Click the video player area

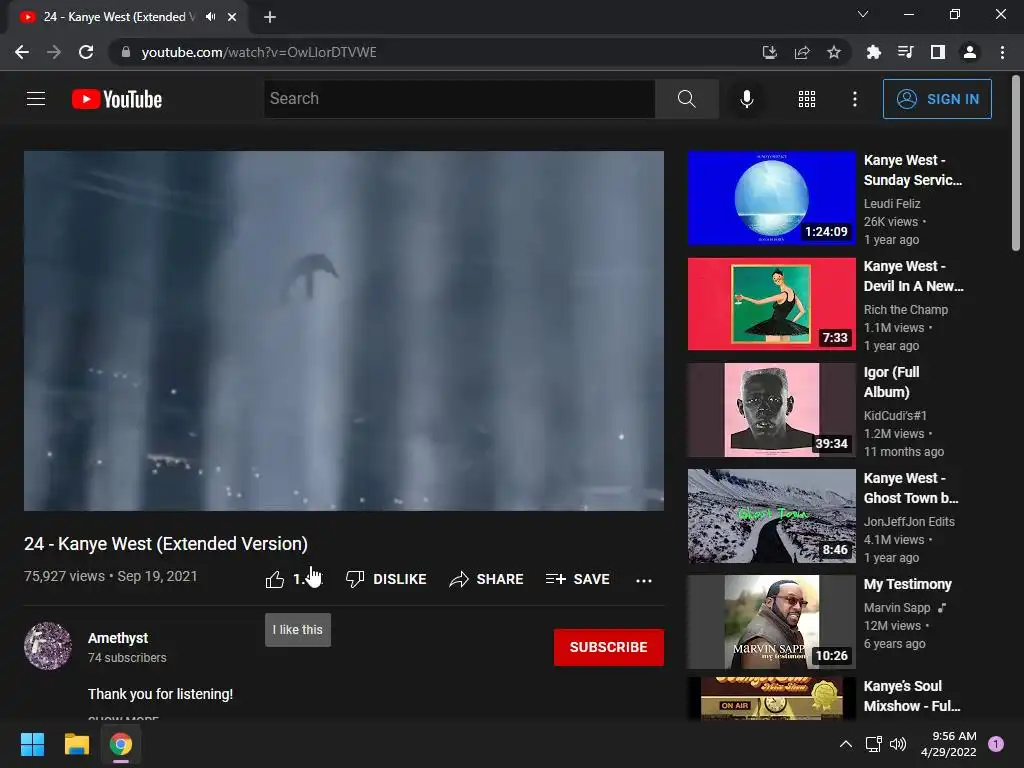[x=344, y=330]
